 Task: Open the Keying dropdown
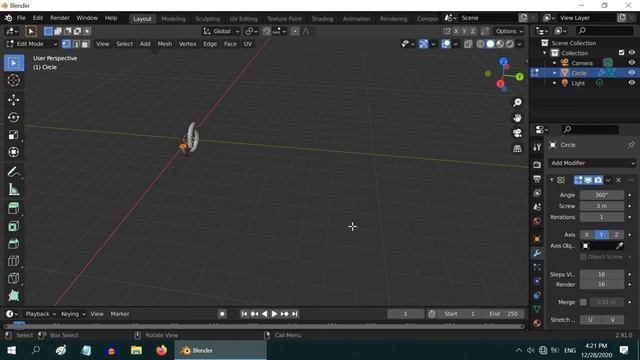[73, 314]
